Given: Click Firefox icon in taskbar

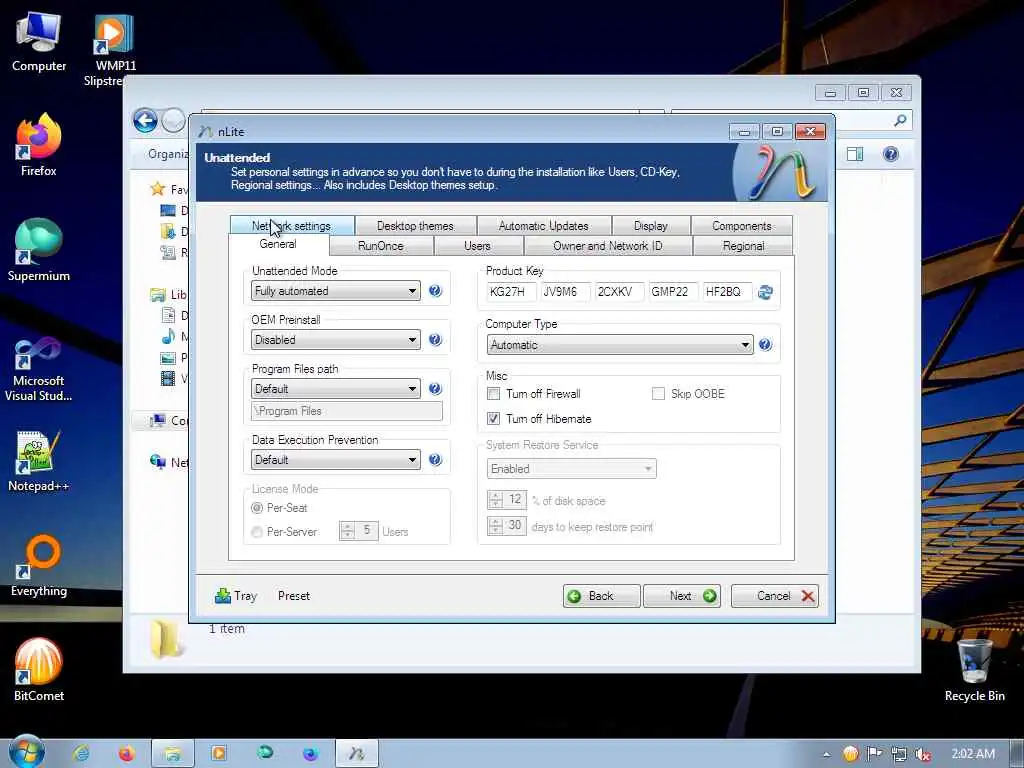Looking at the screenshot, I should 127,753.
